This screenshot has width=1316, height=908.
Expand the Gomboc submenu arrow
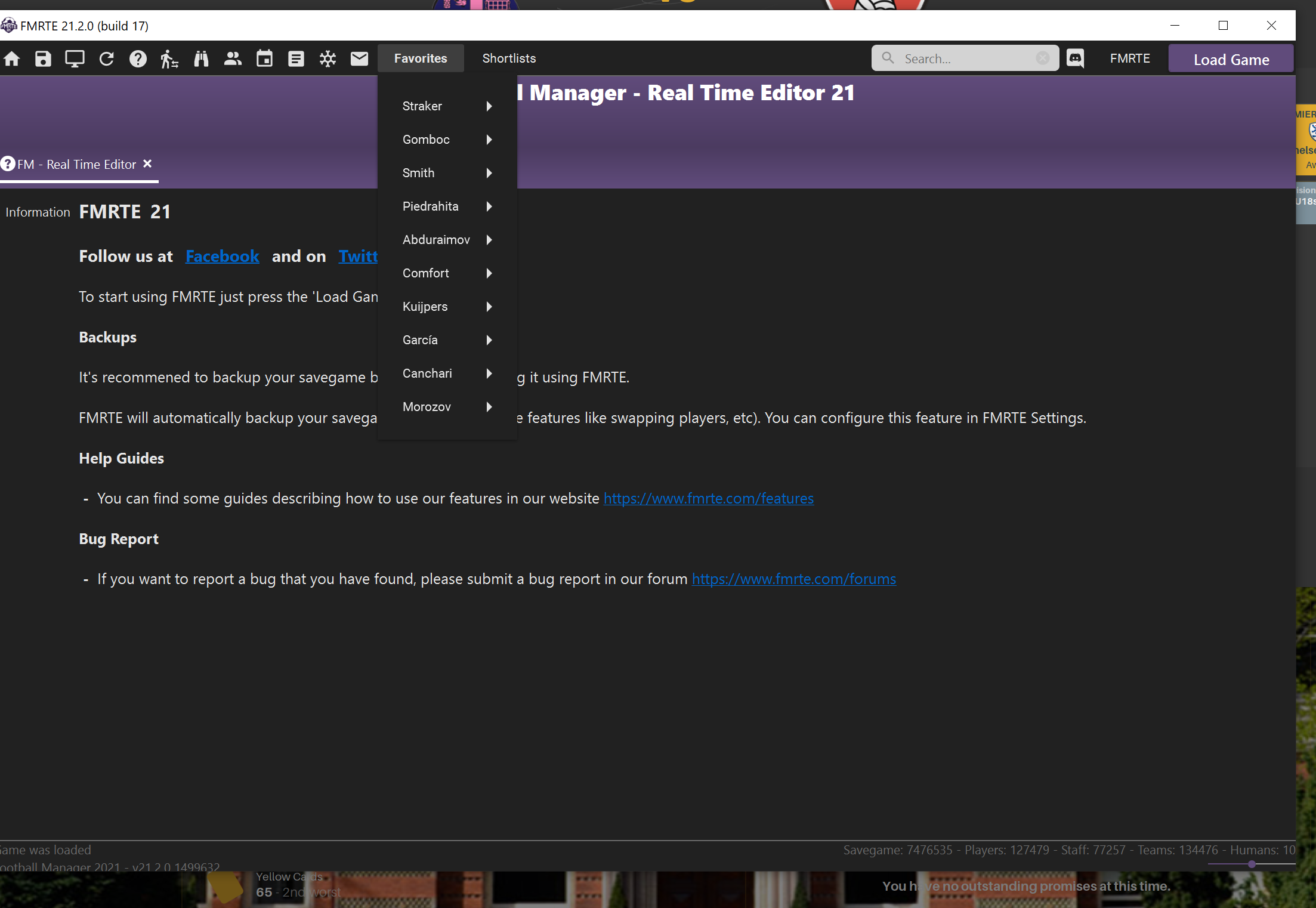[x=489, y=140]
